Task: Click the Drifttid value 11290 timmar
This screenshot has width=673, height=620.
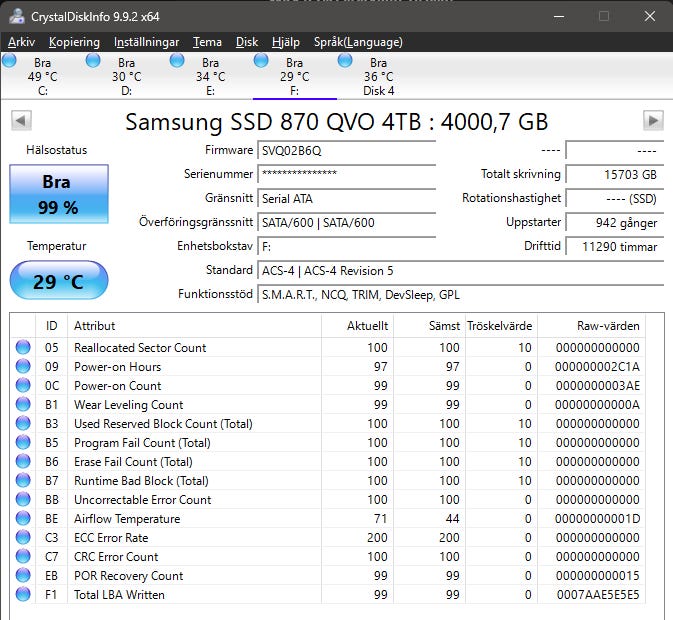Action: point(615,247)
